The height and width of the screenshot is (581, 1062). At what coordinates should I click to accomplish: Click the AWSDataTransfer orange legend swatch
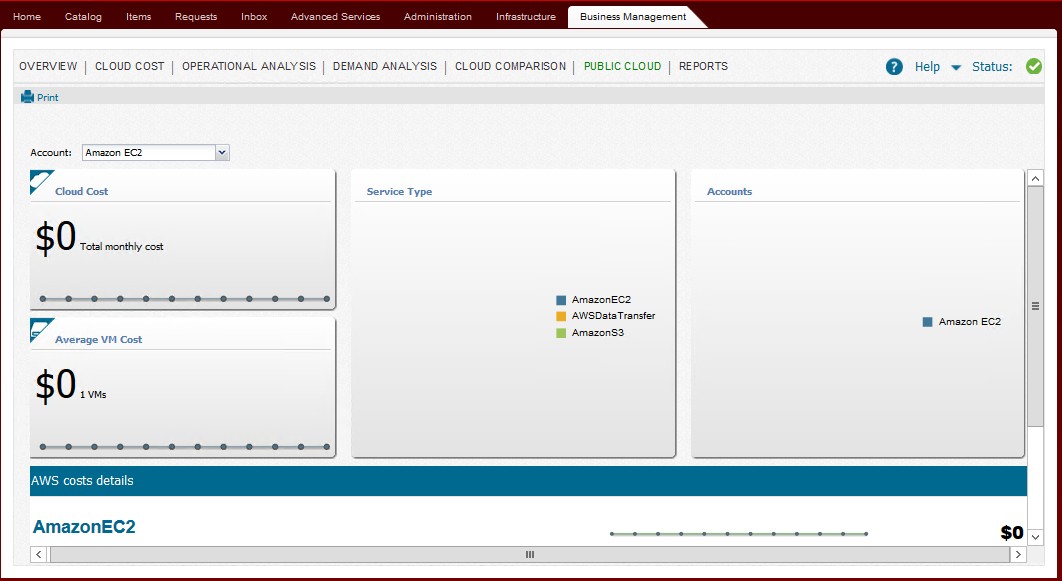tap(561, 316)
